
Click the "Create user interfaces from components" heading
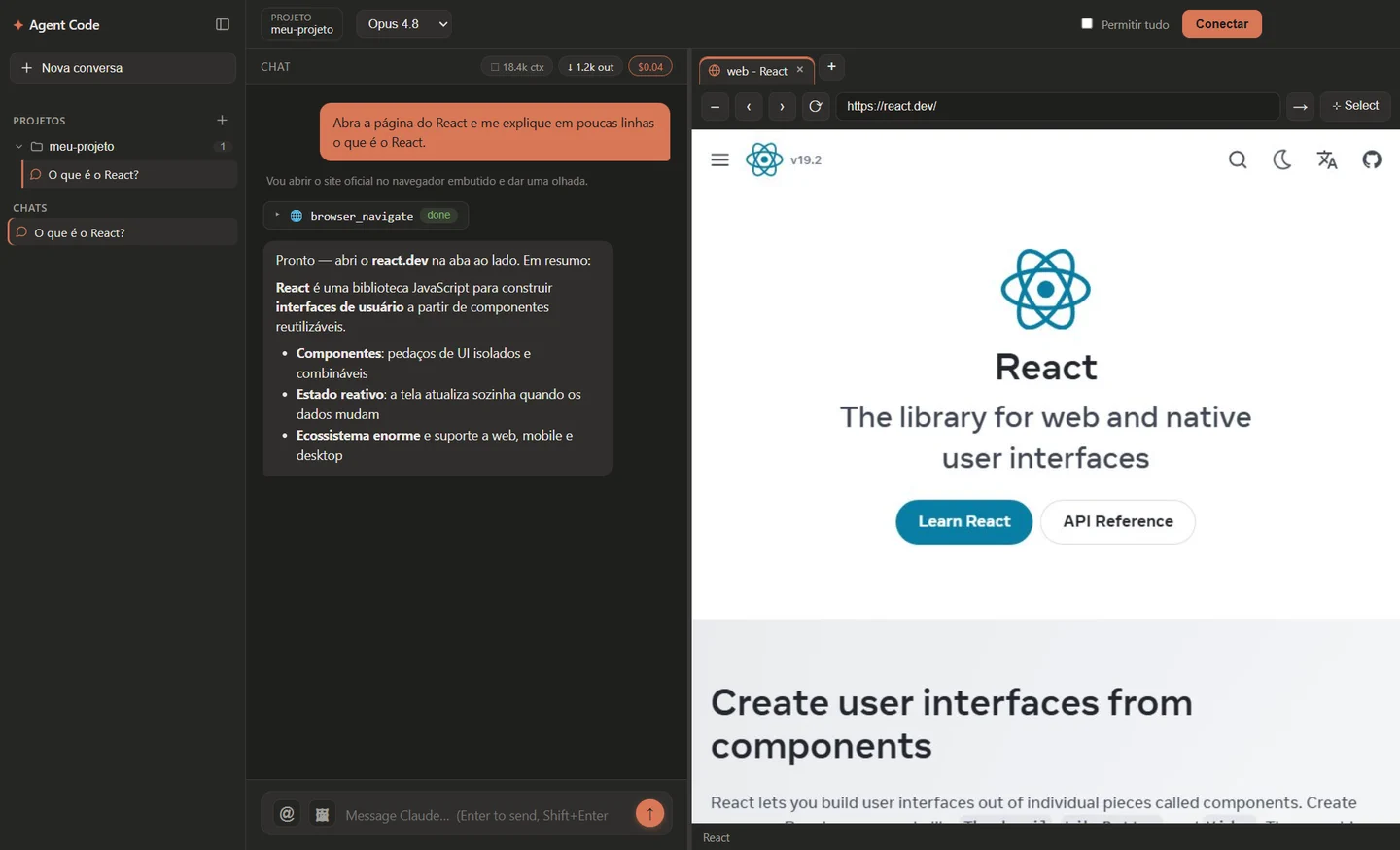point(952,724)
